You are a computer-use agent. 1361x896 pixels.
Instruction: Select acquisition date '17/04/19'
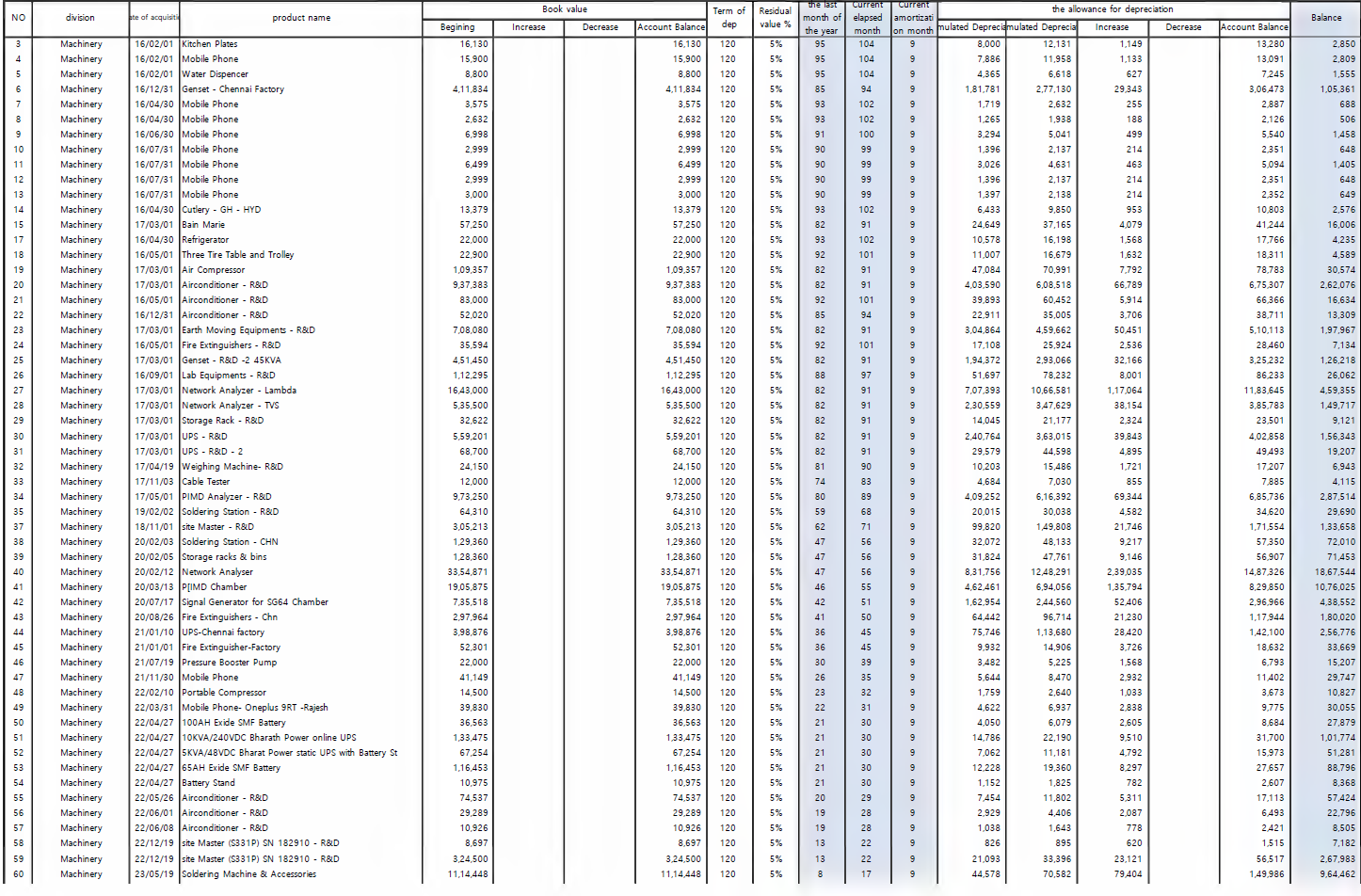154,467
